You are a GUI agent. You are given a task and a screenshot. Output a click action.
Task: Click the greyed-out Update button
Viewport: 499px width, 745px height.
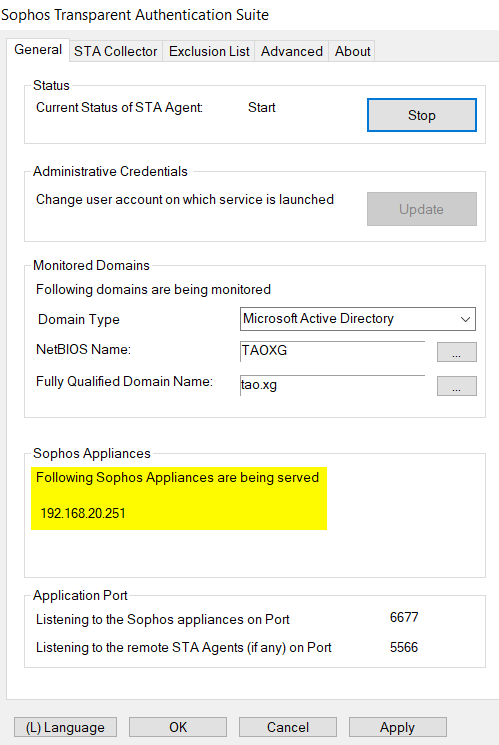click(x=422, y=209)
